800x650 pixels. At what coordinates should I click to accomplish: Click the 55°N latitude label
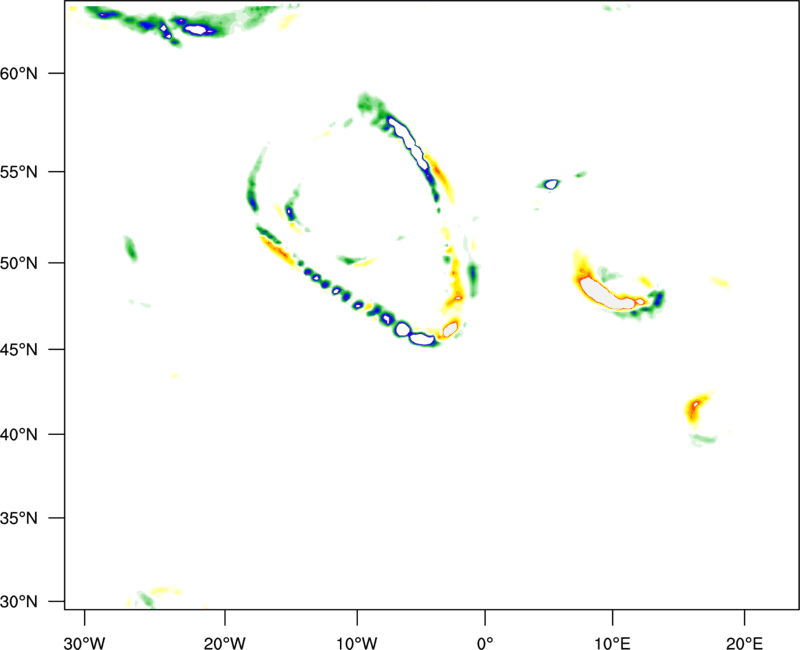pos(19,172)
